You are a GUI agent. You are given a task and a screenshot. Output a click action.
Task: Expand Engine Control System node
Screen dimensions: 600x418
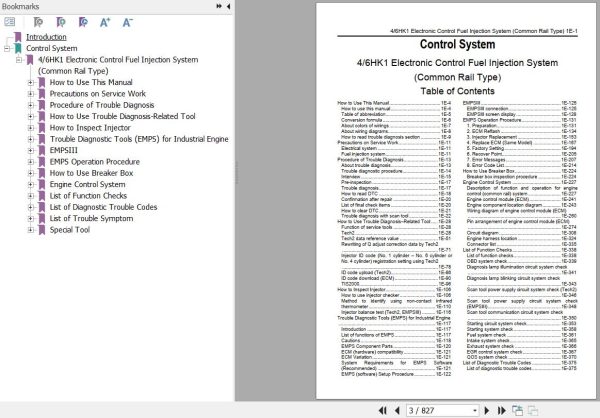pyautogui.click(x=31, y=185)
